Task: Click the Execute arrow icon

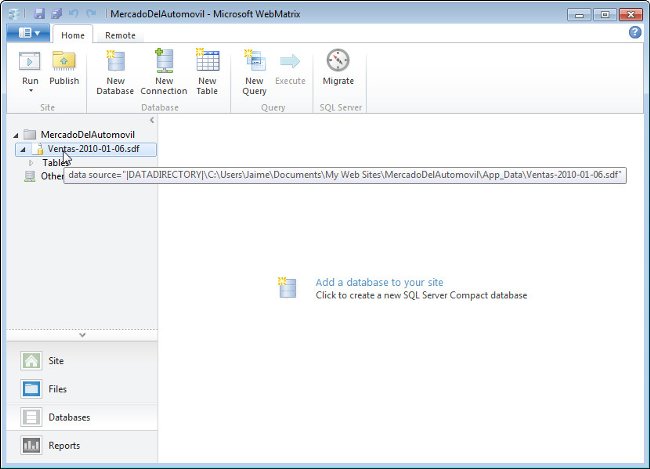Action: [x=290, y=61]
